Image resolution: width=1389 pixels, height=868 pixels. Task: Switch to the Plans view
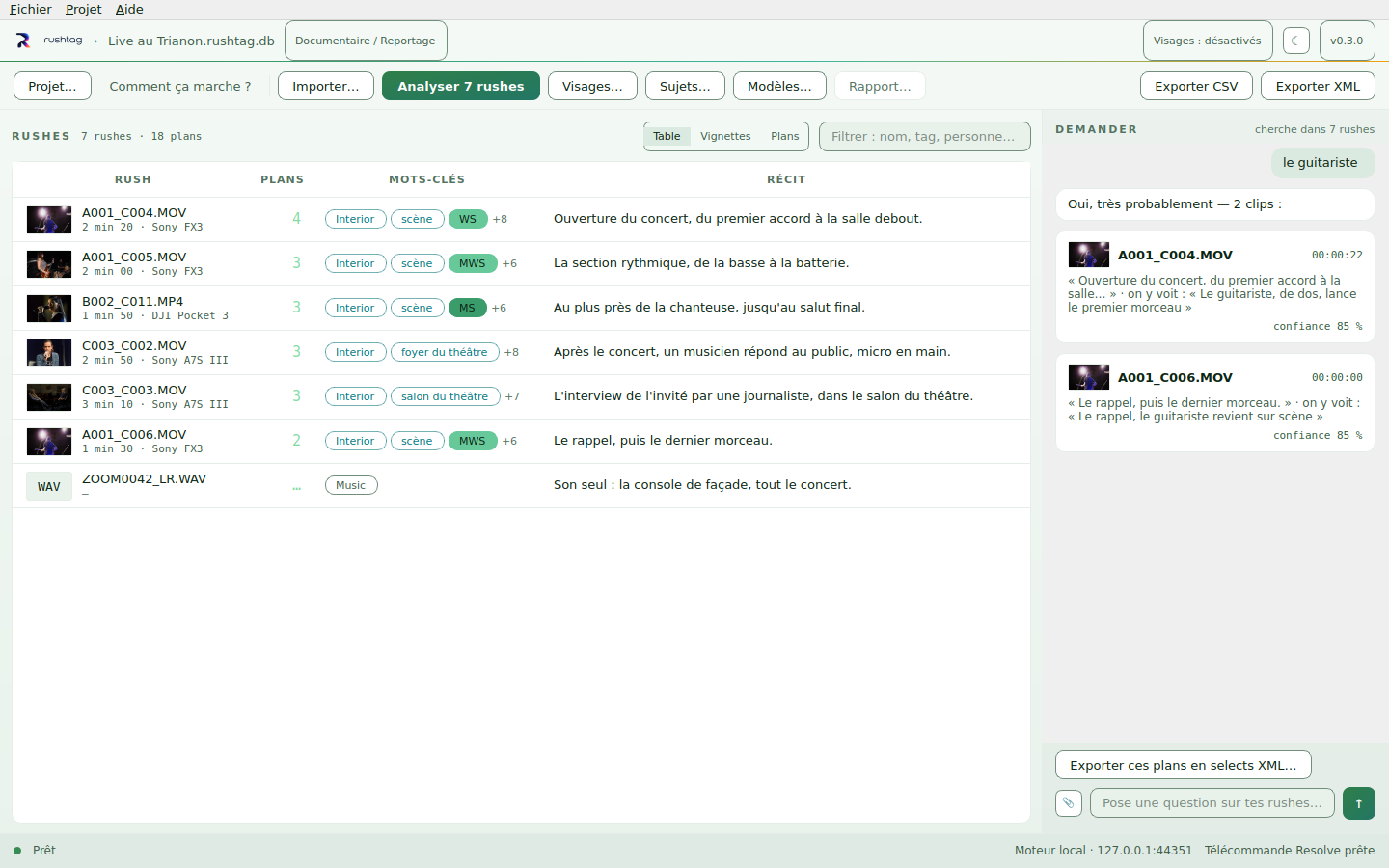tap(784, 137)
